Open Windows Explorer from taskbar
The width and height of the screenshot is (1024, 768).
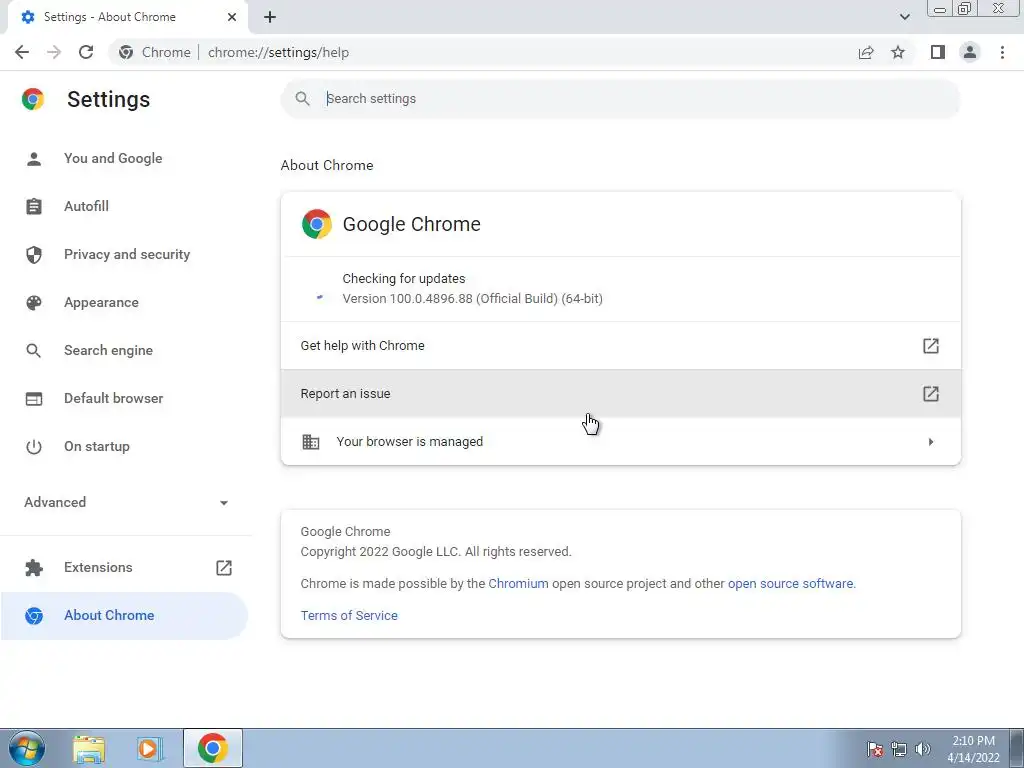coord(89,748)
